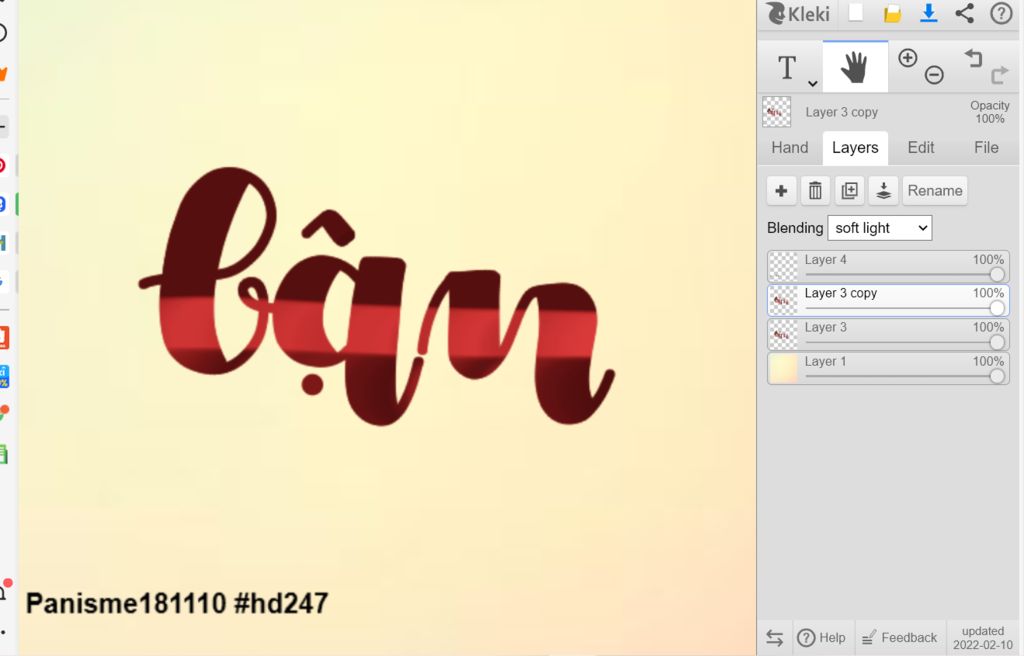Merge layer down with the merge icon

884,191
